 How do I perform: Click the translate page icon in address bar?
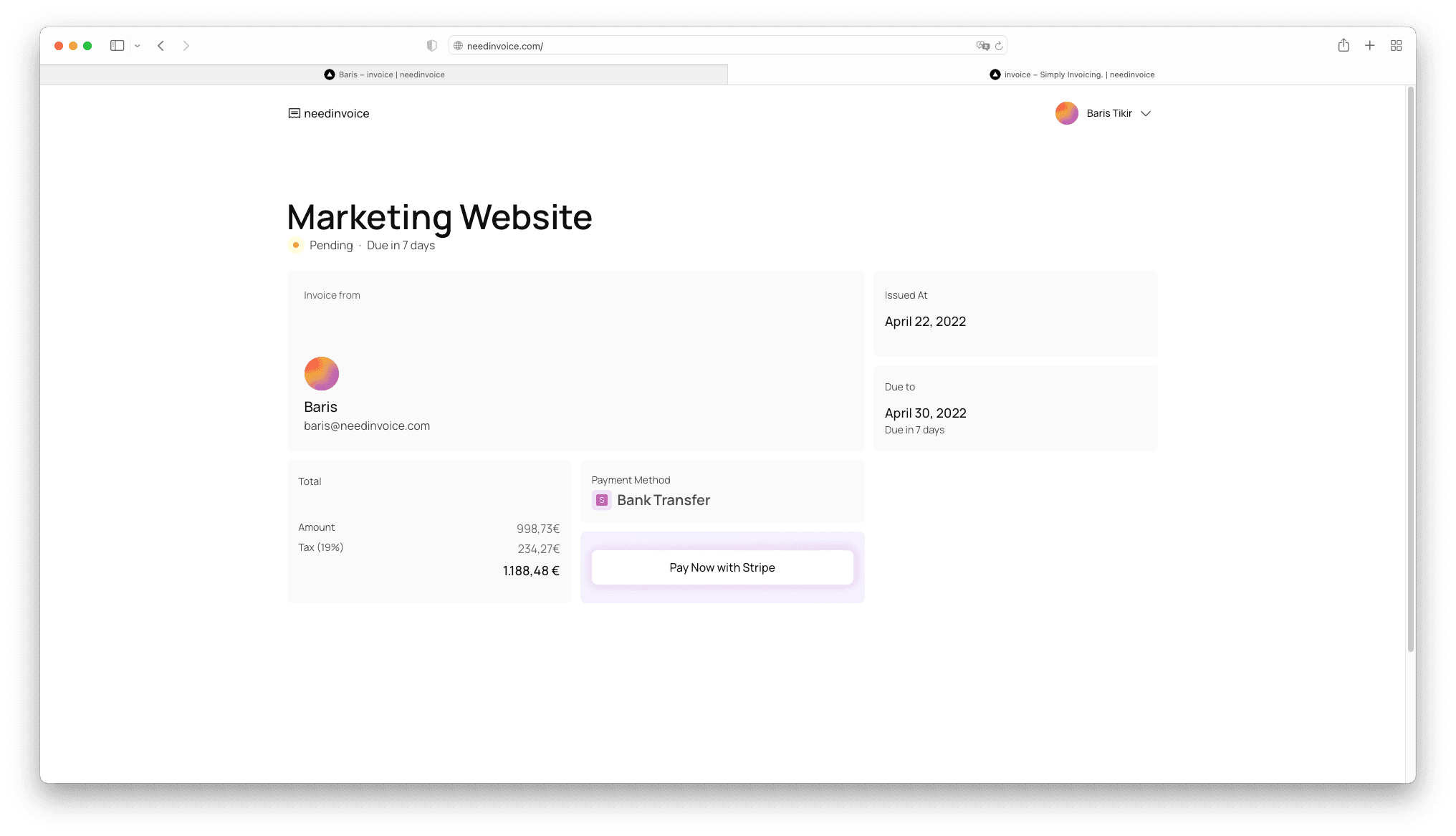click(x=982, y=46)
